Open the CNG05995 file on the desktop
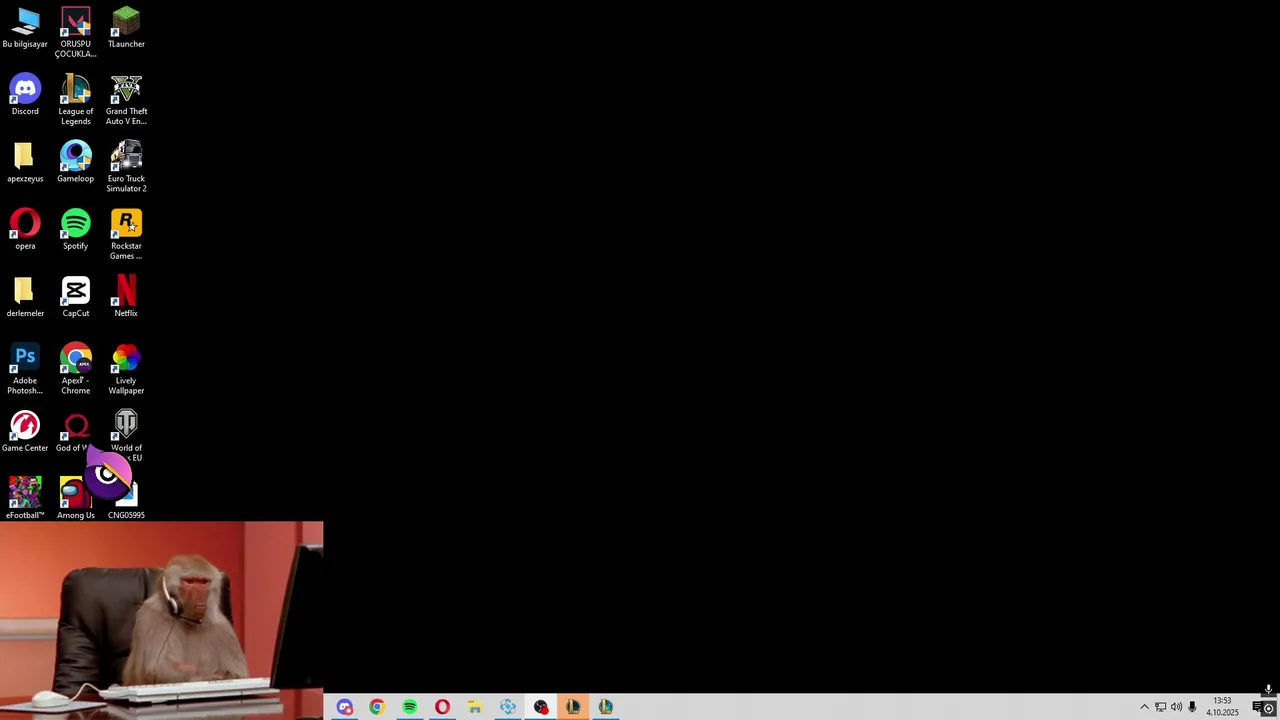Screen dimensions: 1280x720 coord(126,498)
